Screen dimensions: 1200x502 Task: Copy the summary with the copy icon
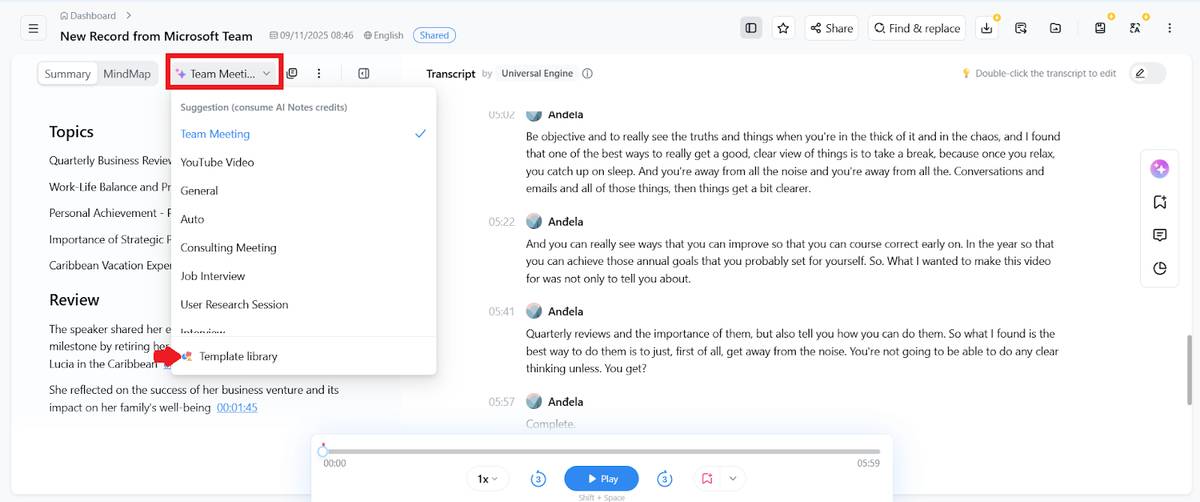pos(292,73)
